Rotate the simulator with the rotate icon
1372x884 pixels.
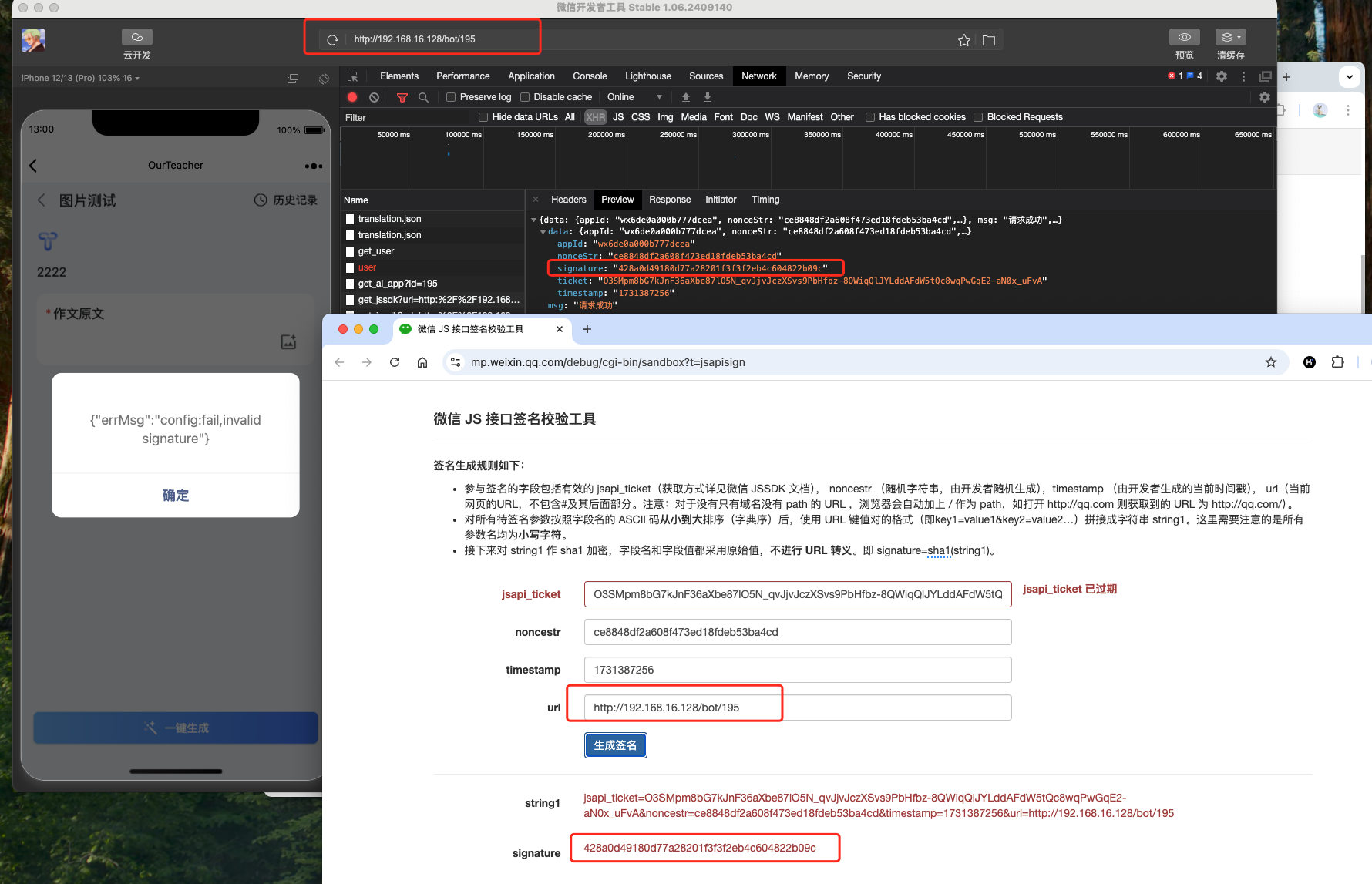pyautogui.click(x=324, y=79)
